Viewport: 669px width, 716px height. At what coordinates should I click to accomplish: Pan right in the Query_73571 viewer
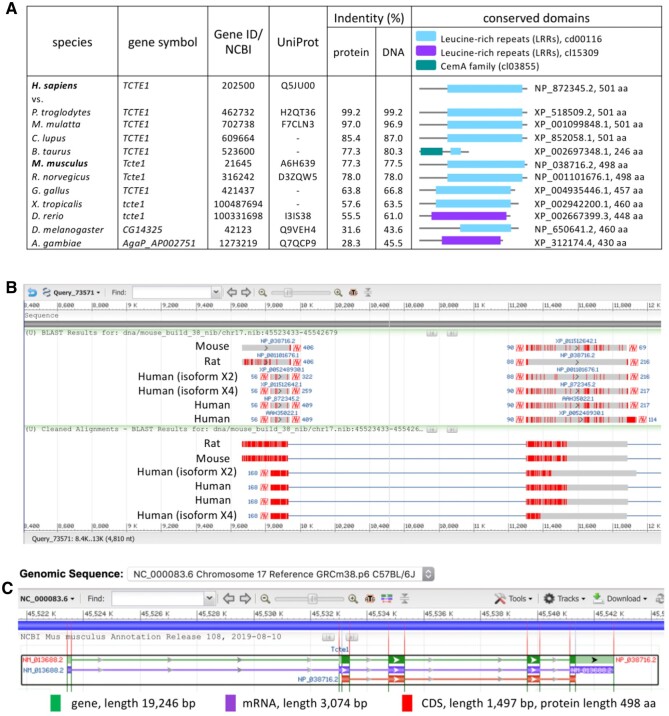(246, 292)
